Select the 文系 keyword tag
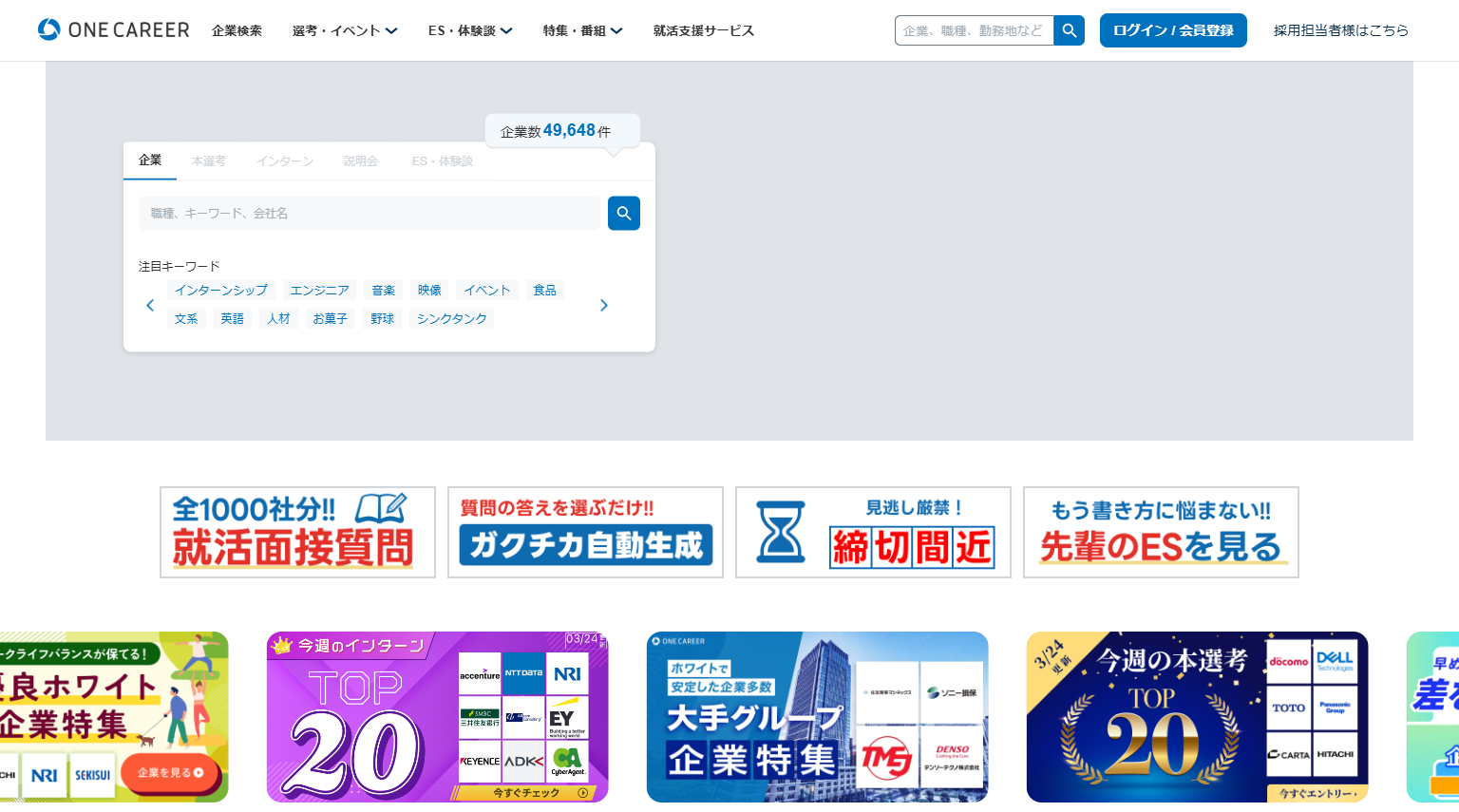The image size is (1459, 812). tap(186, 319)
